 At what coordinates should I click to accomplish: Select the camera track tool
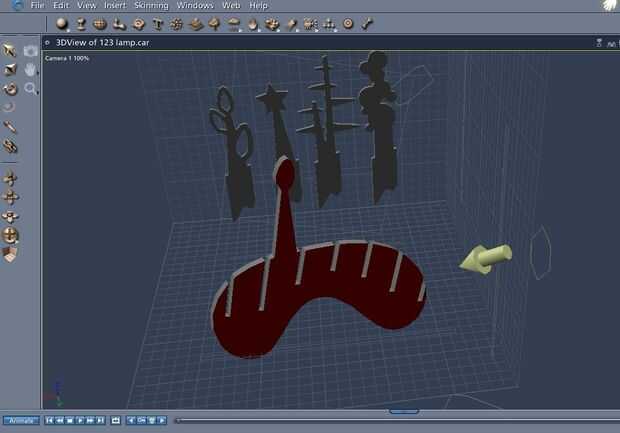click(30, 51)
